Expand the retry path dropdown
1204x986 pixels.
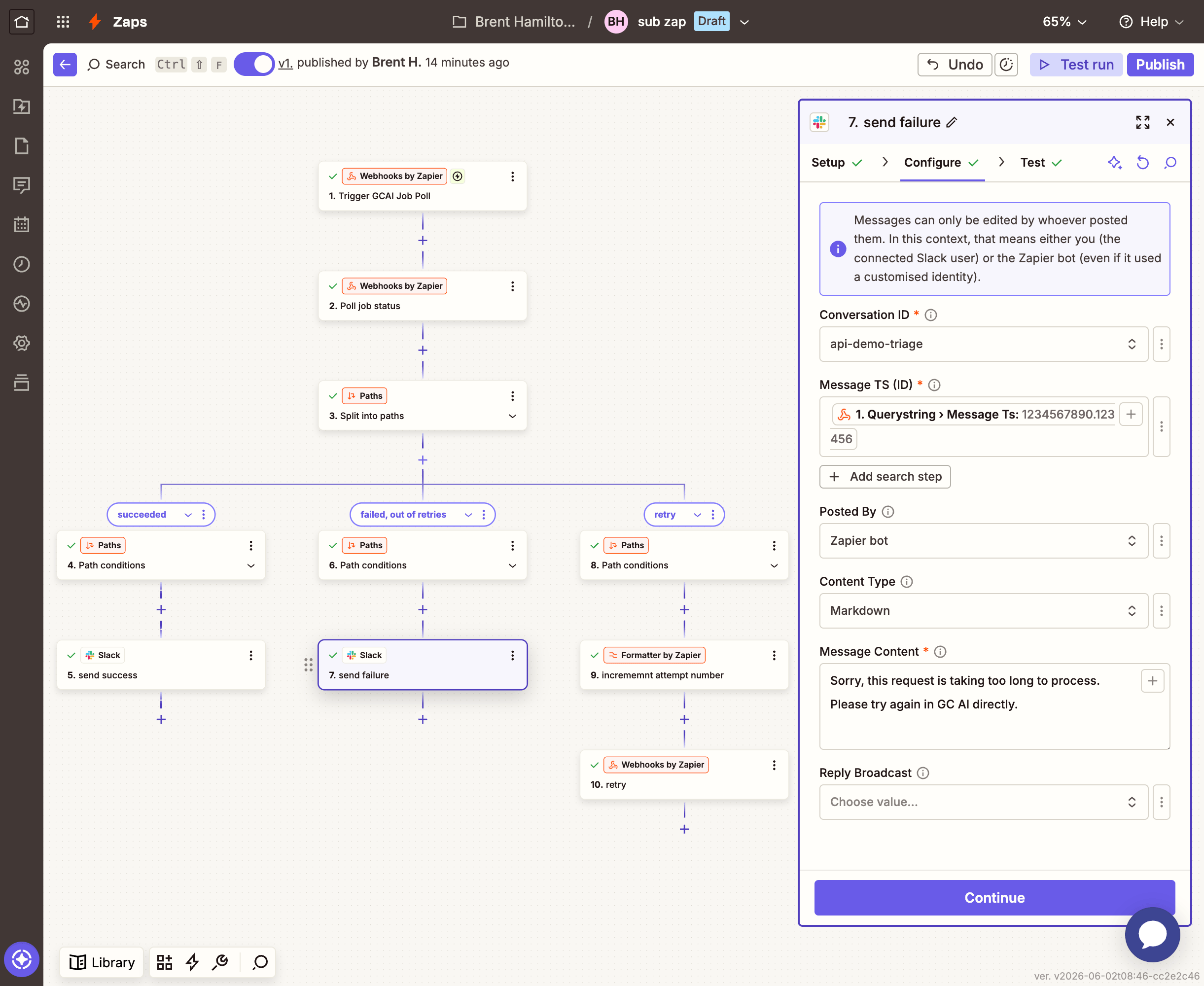(698, 515)
